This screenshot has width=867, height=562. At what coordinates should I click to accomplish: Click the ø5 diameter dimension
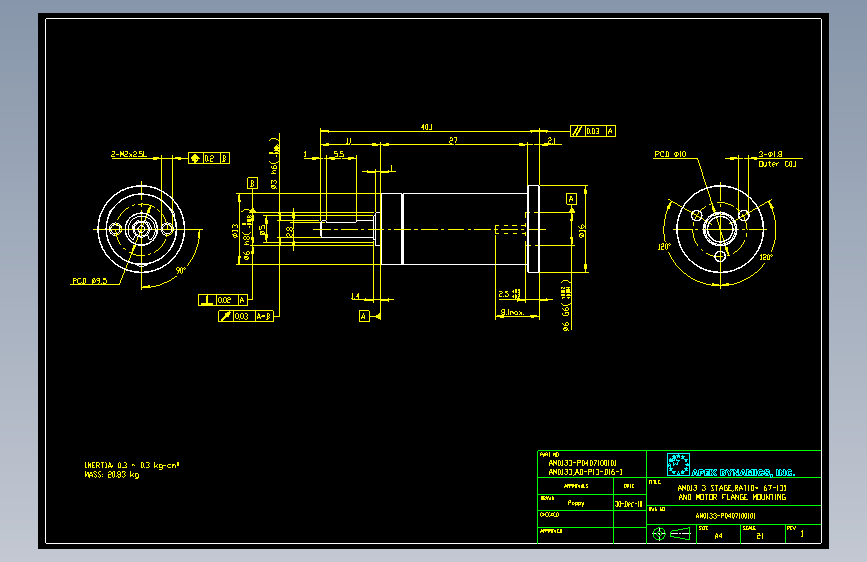[x=263, y=228]
